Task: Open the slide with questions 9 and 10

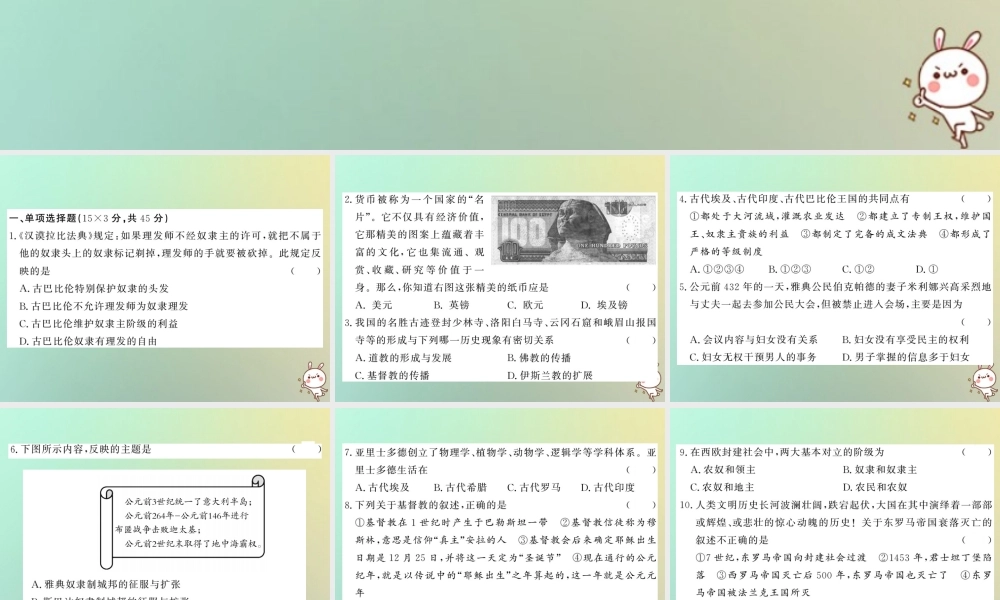Action: coord(835,504)
